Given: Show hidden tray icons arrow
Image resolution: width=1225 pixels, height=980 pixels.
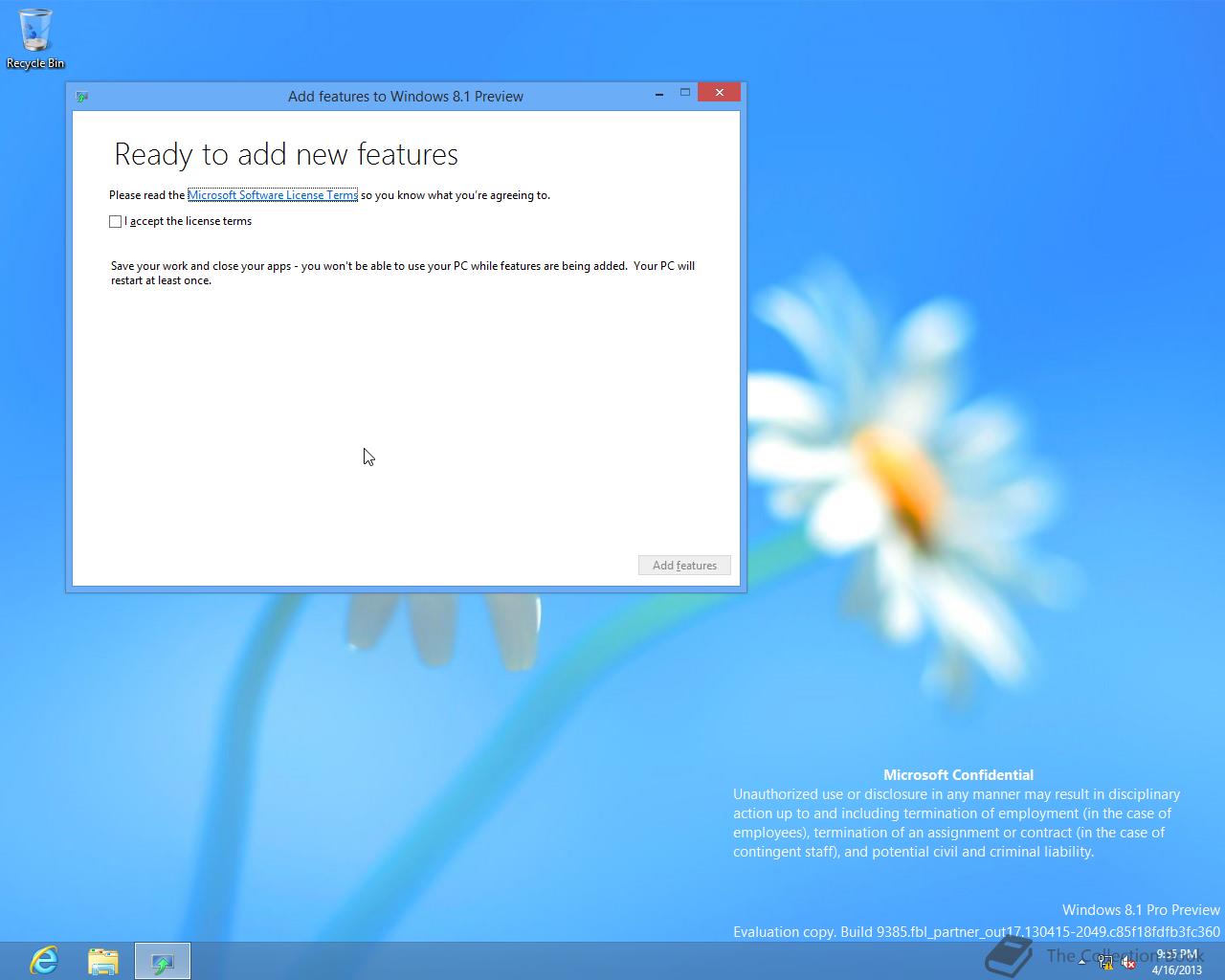Looking at the screenshot, I should coord(1082,963).
